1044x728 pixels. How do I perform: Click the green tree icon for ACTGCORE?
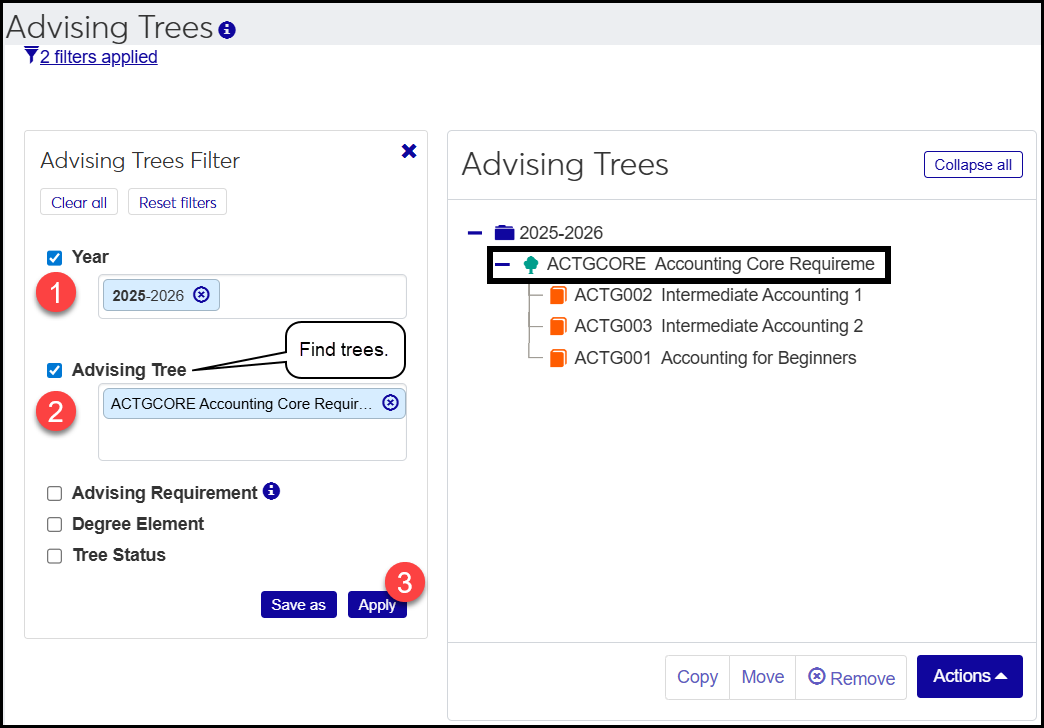tap(531, 264)
